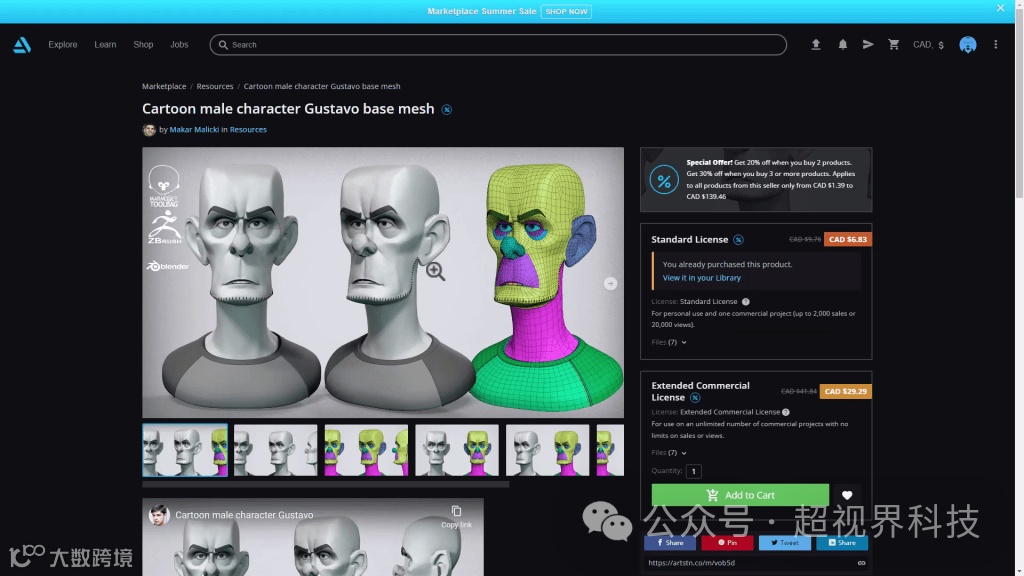Open the Learn menu
This screenshot has height=576, width=1024.
(x=105, y=44)
